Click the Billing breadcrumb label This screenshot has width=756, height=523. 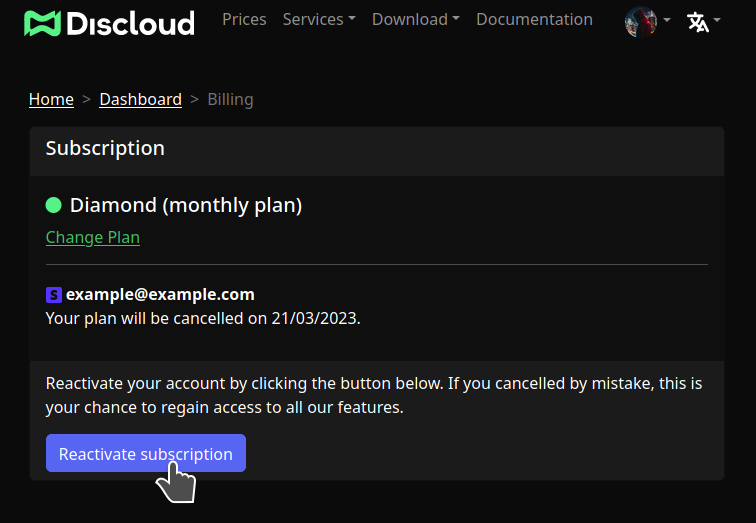point(230,99)
